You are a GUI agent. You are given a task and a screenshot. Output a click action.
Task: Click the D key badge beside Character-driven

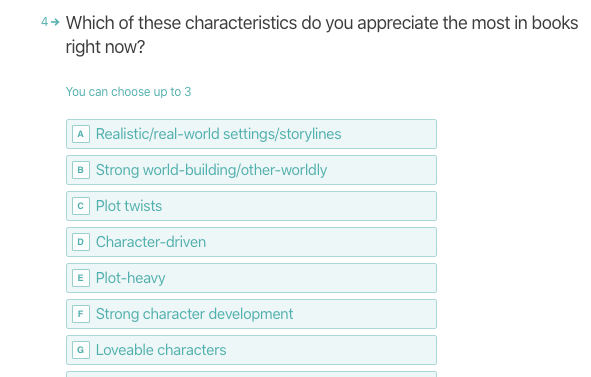point(81,242)
